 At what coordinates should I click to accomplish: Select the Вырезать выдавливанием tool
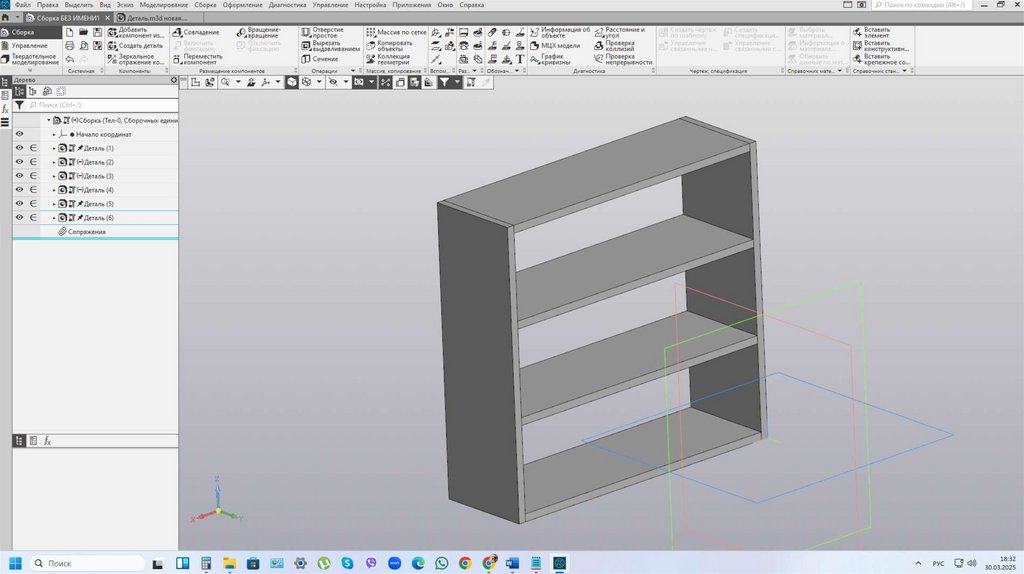[x=306, y=46]
